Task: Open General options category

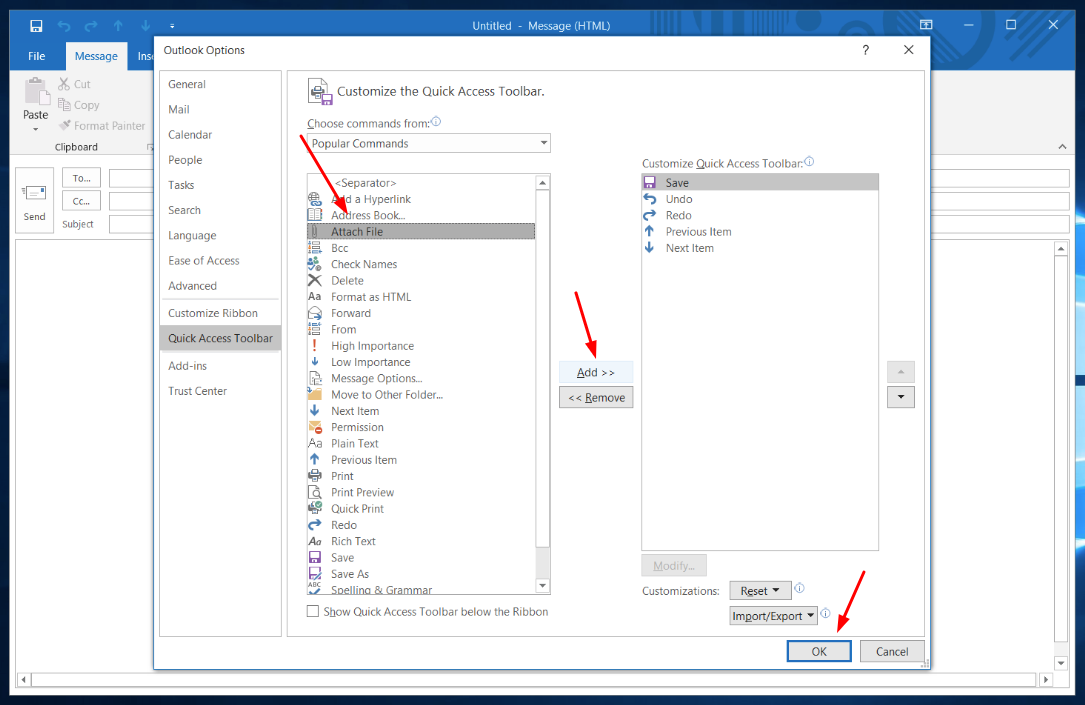Action: [187, 84]
